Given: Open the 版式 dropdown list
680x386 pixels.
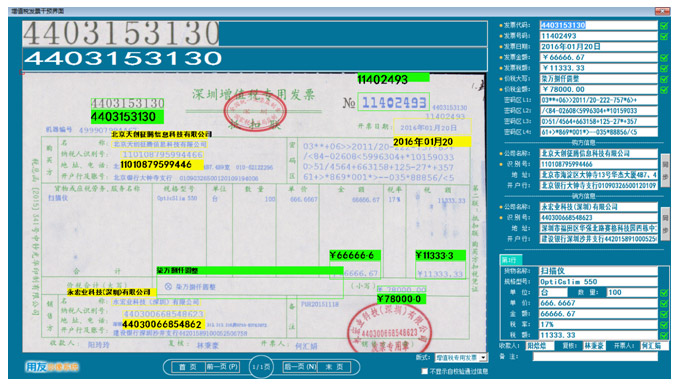Looking at the screenshot, I should click(x=483, y=358).
